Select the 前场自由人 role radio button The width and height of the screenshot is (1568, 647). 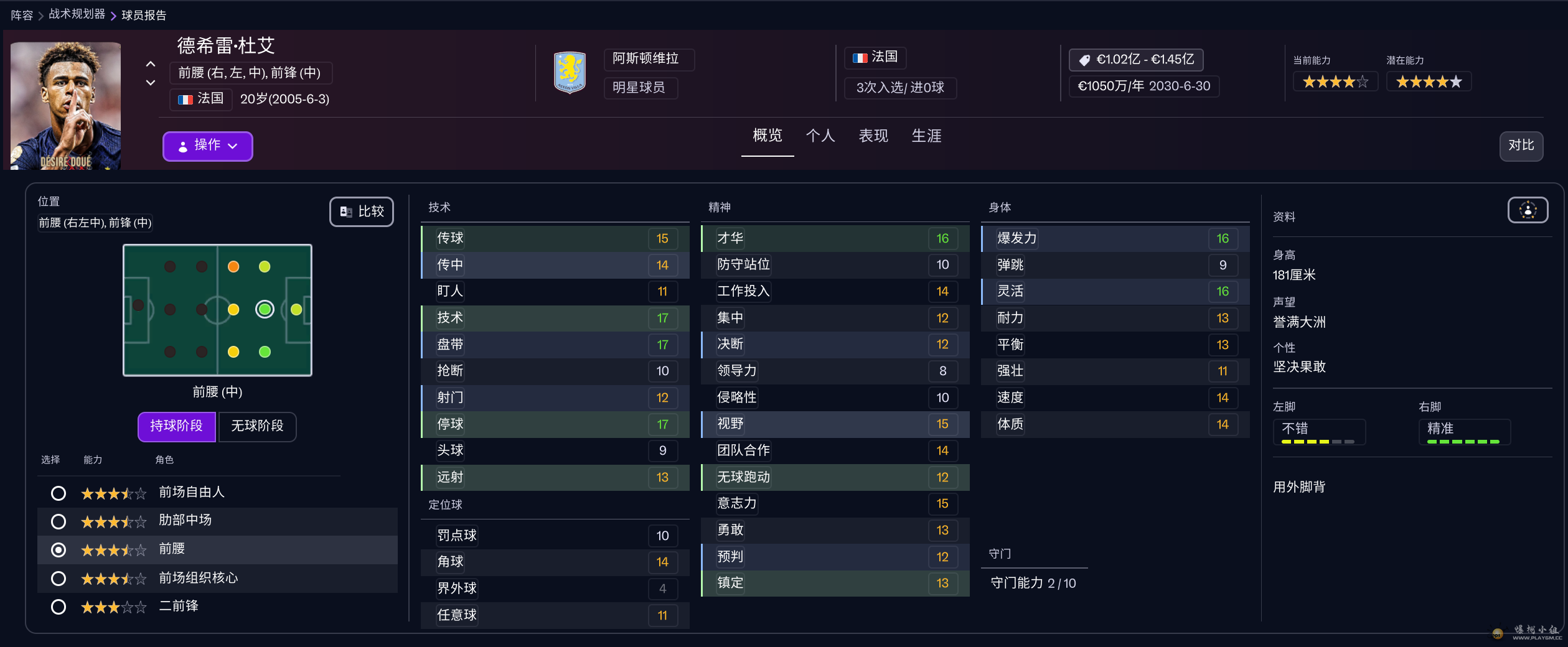tap(59, 493)
